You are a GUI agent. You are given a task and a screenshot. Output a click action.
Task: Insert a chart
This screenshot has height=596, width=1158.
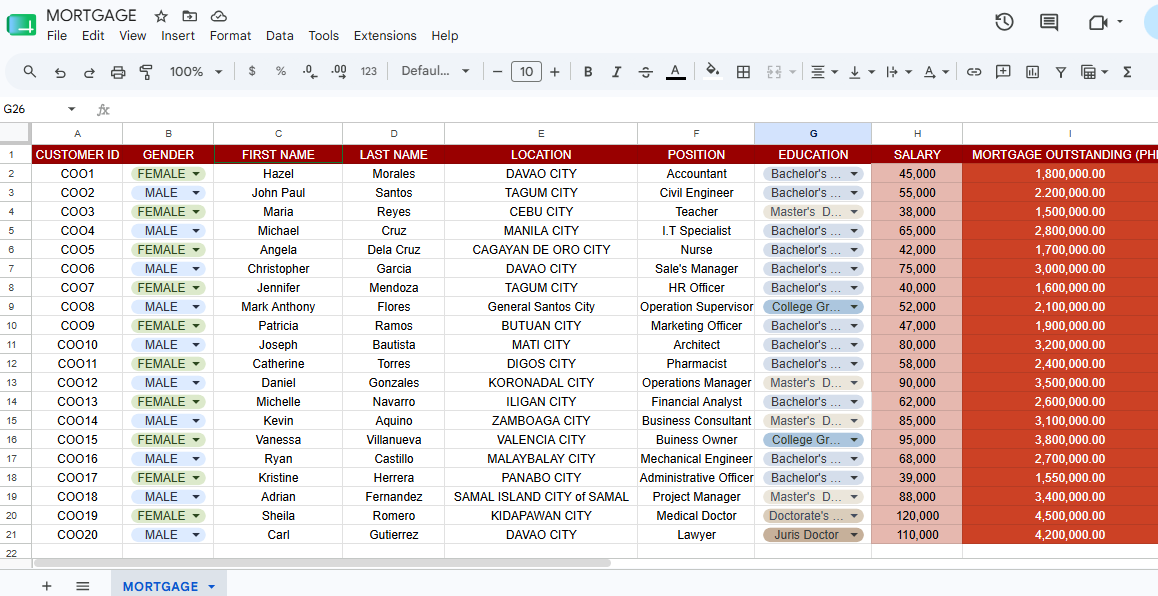click(x=1032, y=72)
